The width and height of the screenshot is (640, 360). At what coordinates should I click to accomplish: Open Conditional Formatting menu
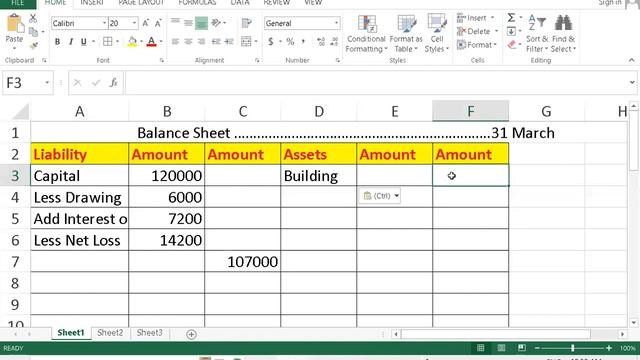pyautogui.click(x=366, y=33)
